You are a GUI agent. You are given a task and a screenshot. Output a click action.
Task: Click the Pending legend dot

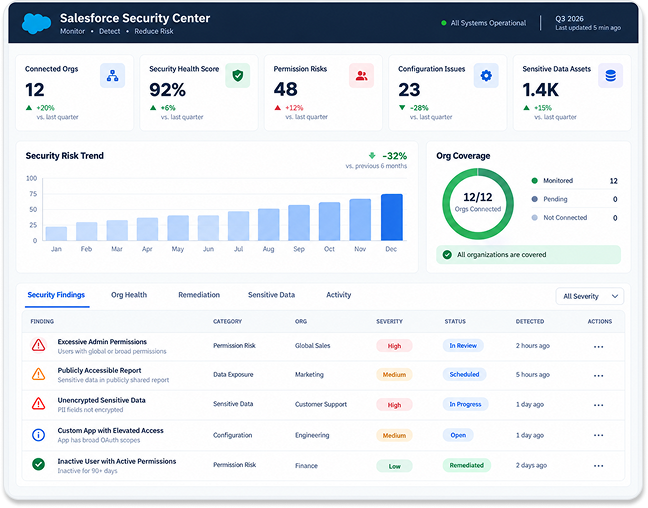pyautogui.click(x=534, y=199)
